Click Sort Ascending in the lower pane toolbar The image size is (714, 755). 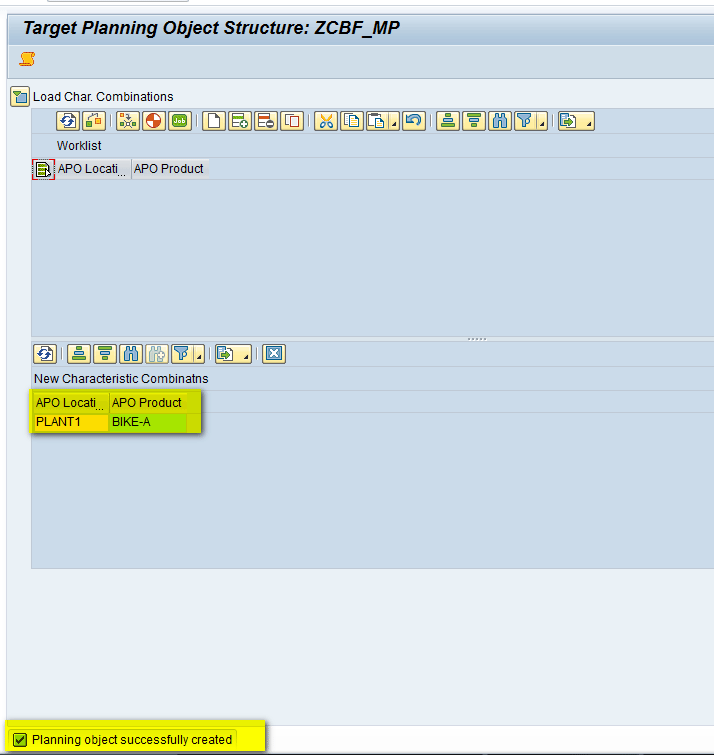(x=79, y=353)
